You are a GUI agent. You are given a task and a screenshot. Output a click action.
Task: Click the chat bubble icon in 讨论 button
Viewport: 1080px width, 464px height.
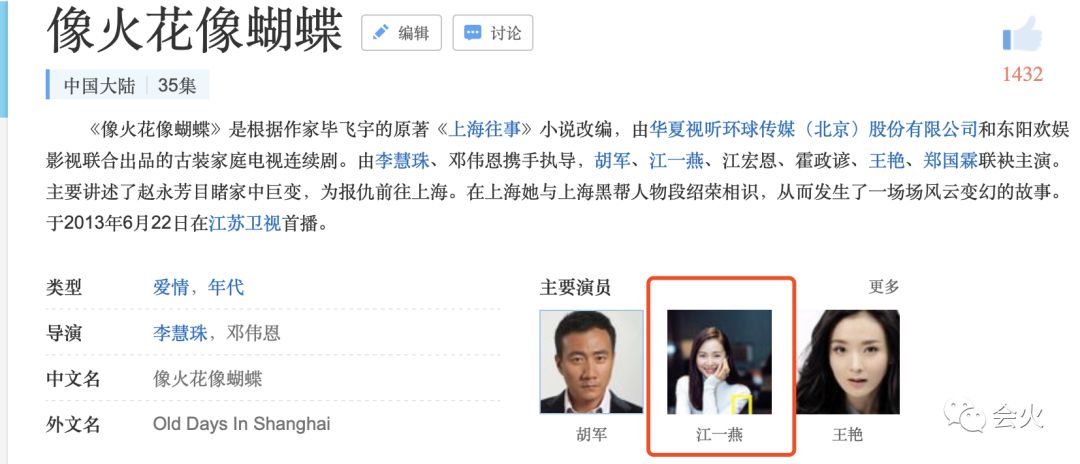pos(472,33)
